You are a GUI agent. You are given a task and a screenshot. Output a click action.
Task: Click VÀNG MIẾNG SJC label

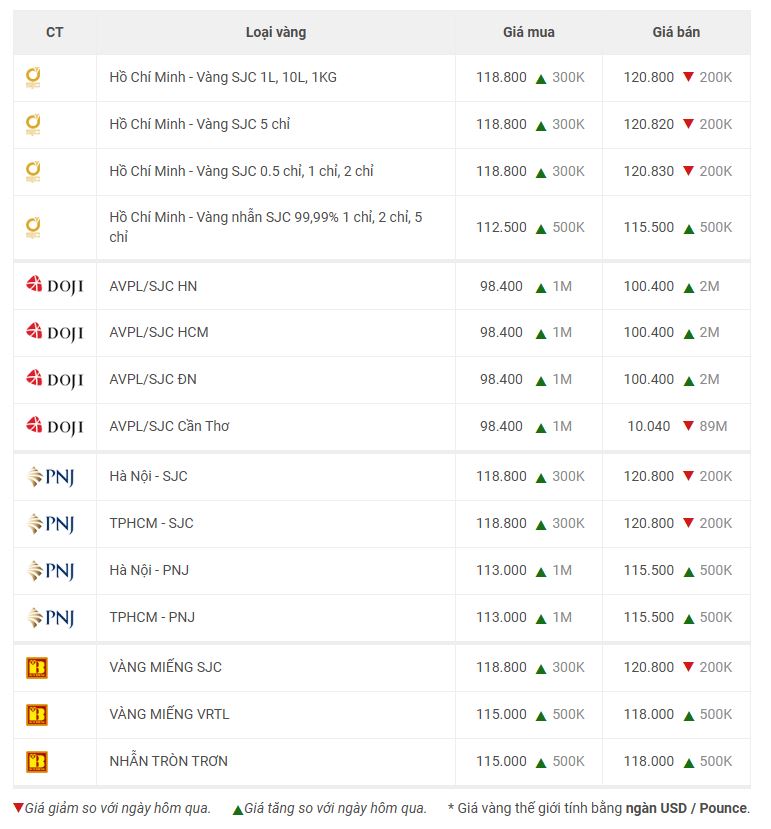point(166,667)
